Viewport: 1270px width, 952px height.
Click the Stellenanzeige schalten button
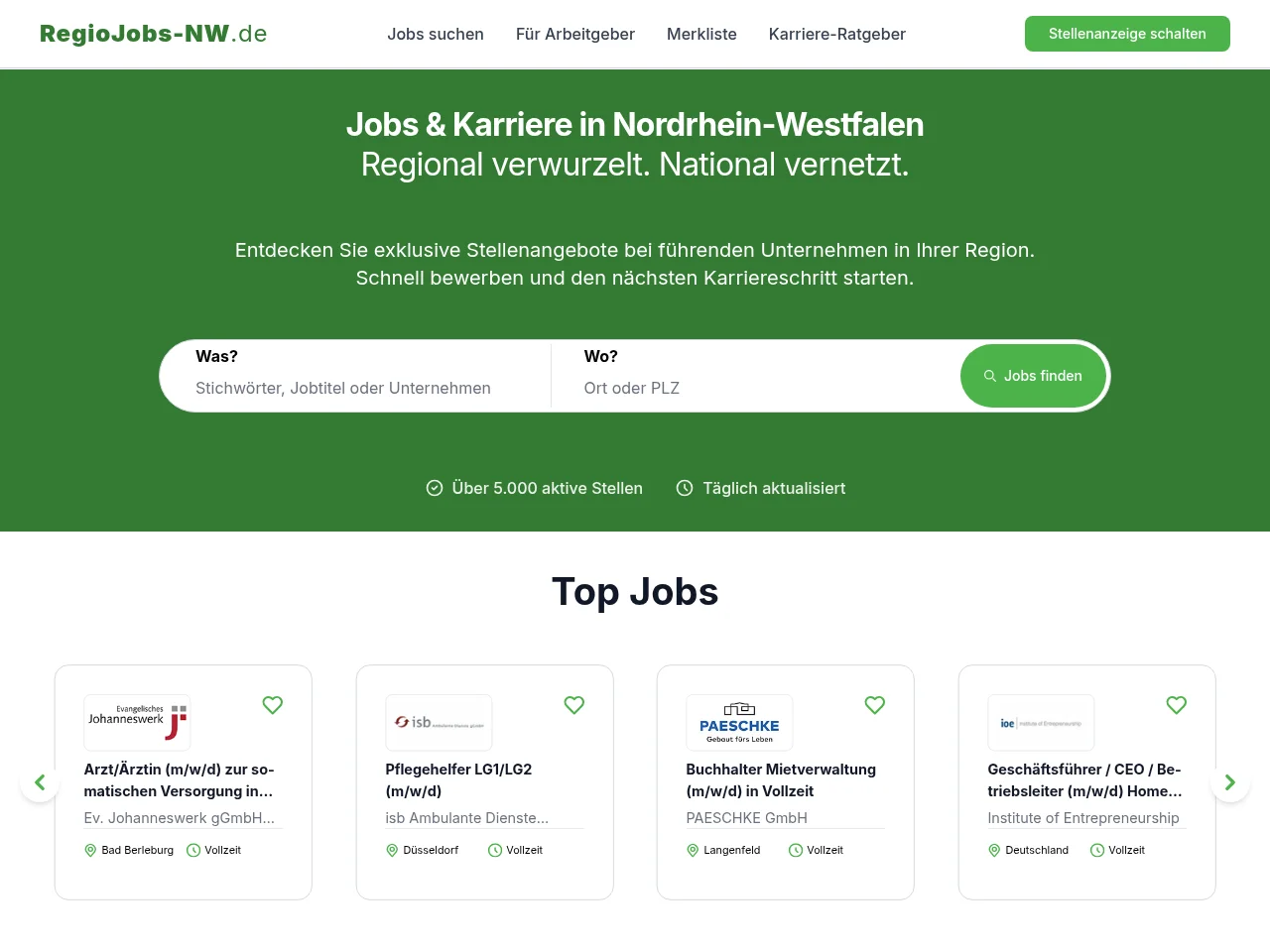pyautogui.click(x=1127, y=34)
